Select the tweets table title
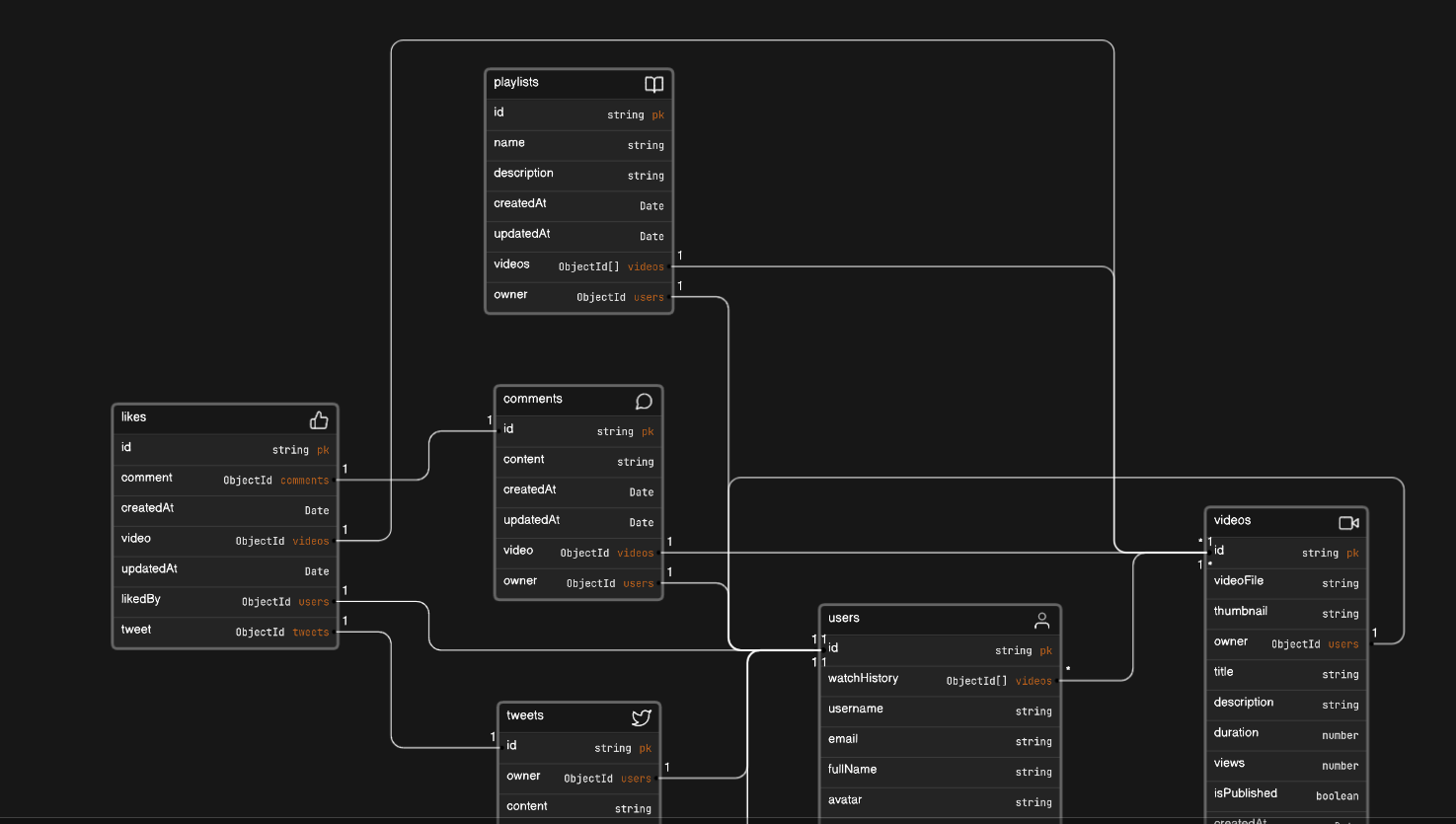The height and width of the screenshot is (824, 1456). pyautogui.click(x=525, y=715)
